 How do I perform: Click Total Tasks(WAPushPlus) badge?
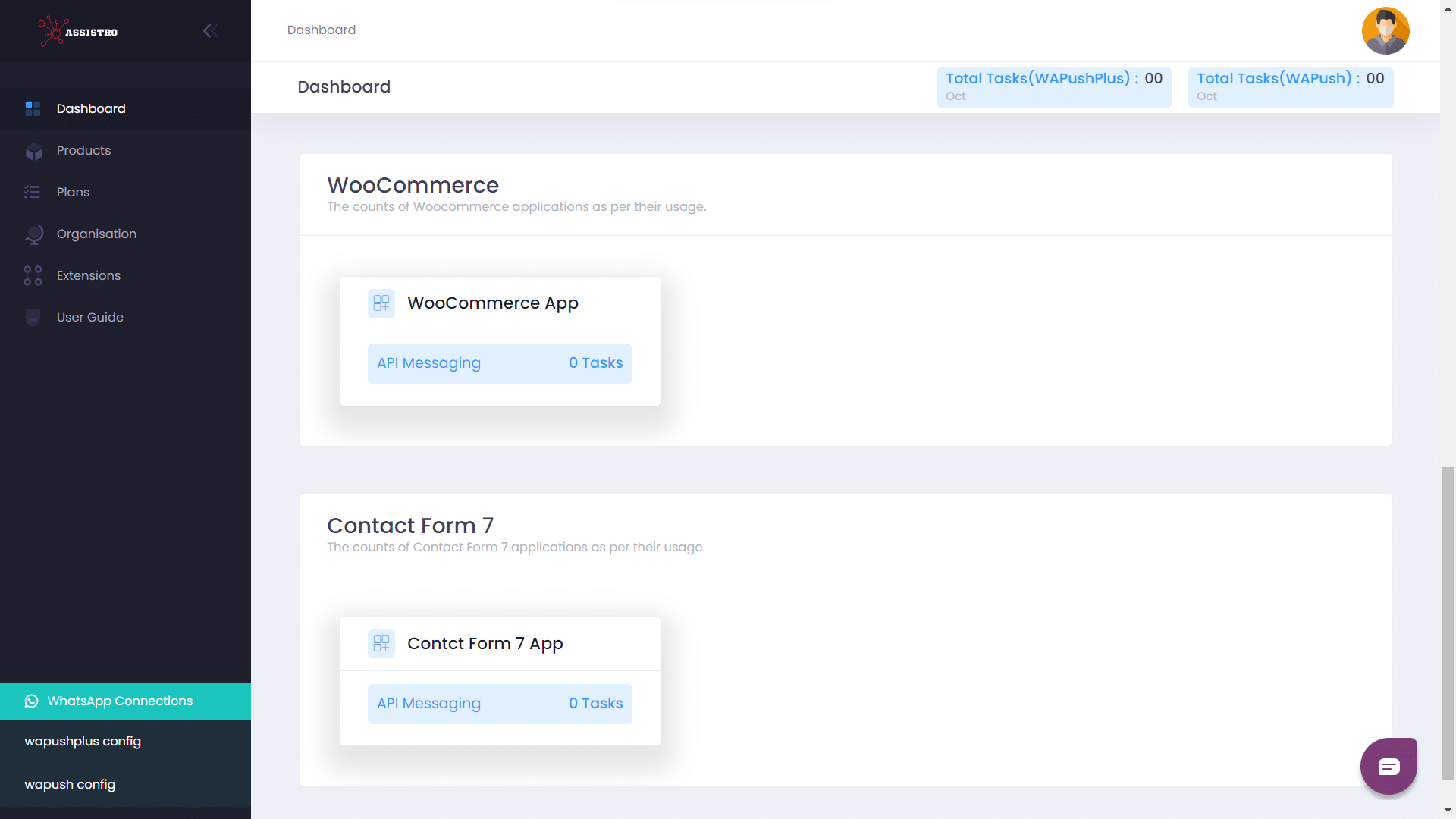pyautogui.click(x=1053, y=87)
